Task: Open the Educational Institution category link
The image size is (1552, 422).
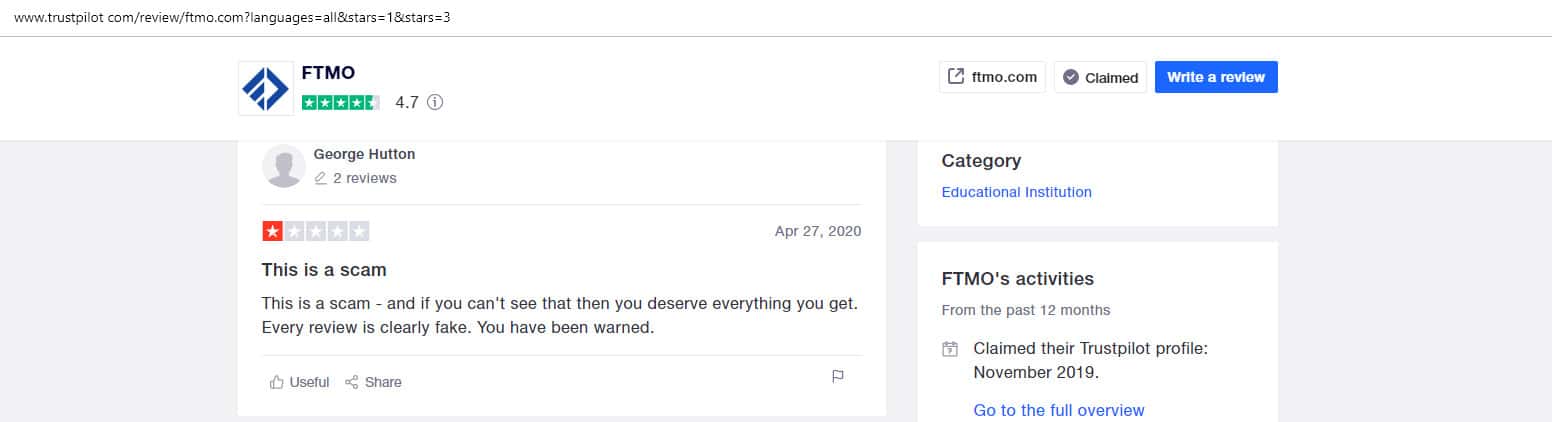Action: (1016, 192)
